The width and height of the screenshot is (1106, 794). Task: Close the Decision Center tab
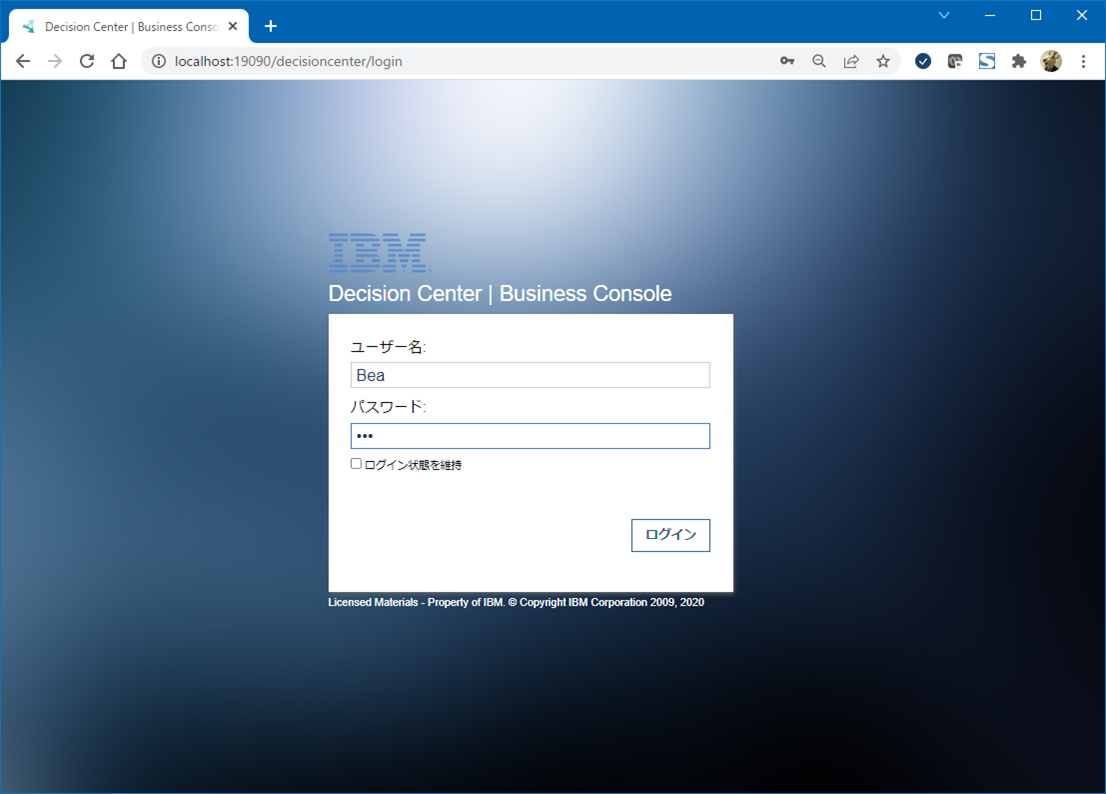[233, 26]
